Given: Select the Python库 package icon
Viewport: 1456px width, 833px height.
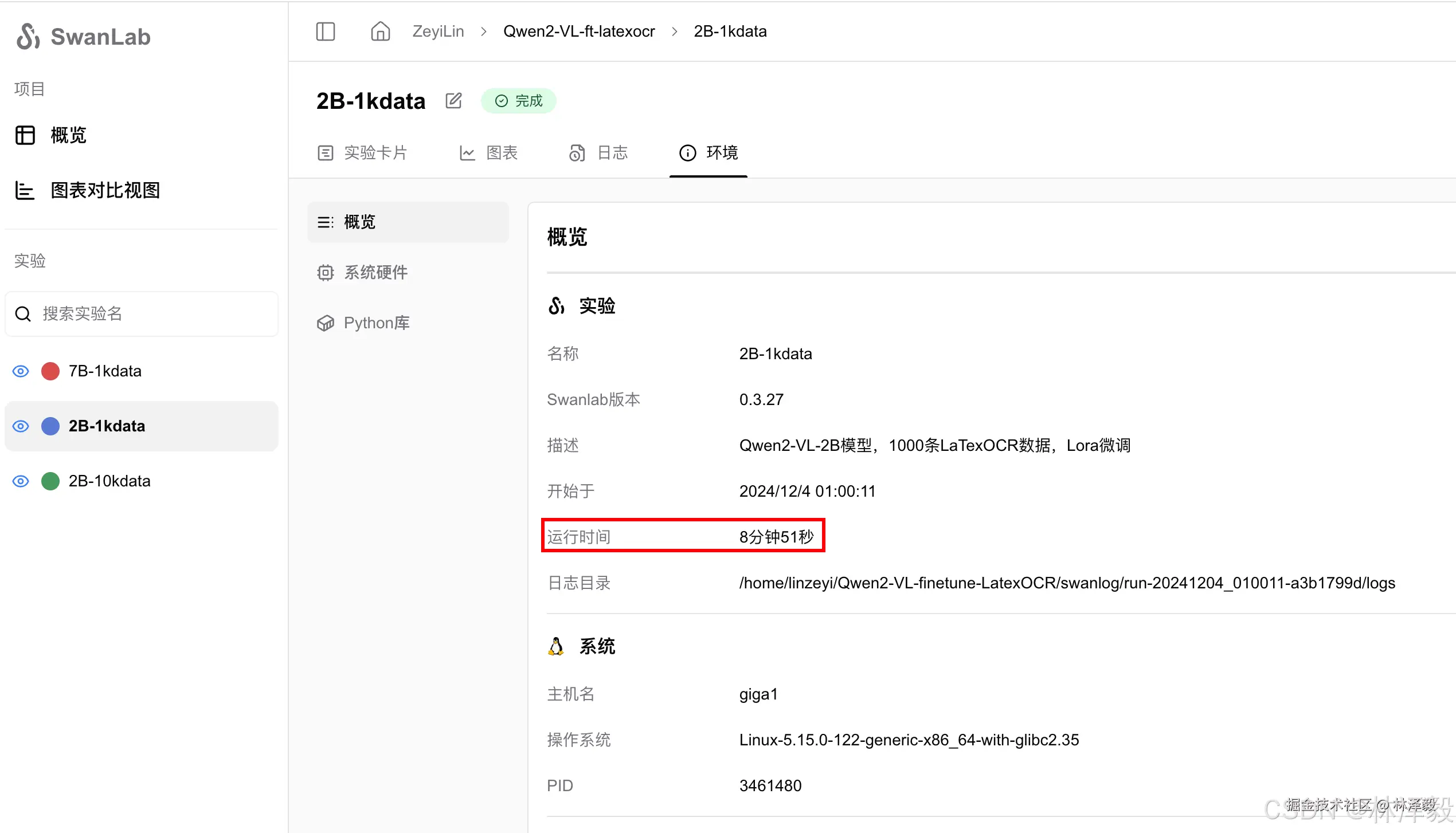Looking at the screenshot, I should tap(325, 323).
